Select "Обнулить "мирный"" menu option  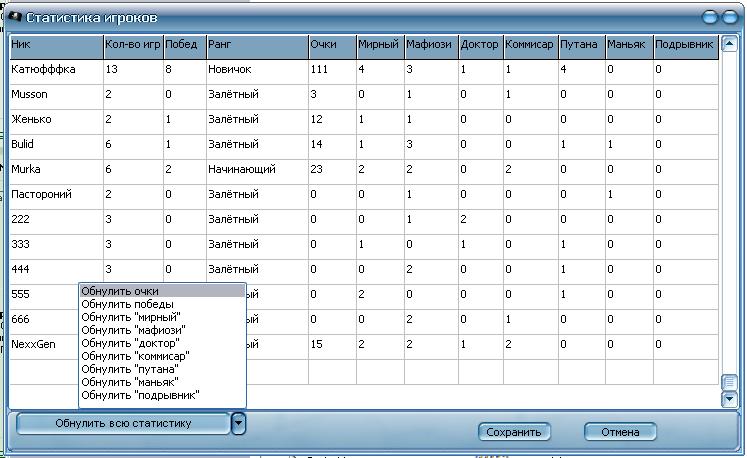pyautogui.click(x=161, y=317)
